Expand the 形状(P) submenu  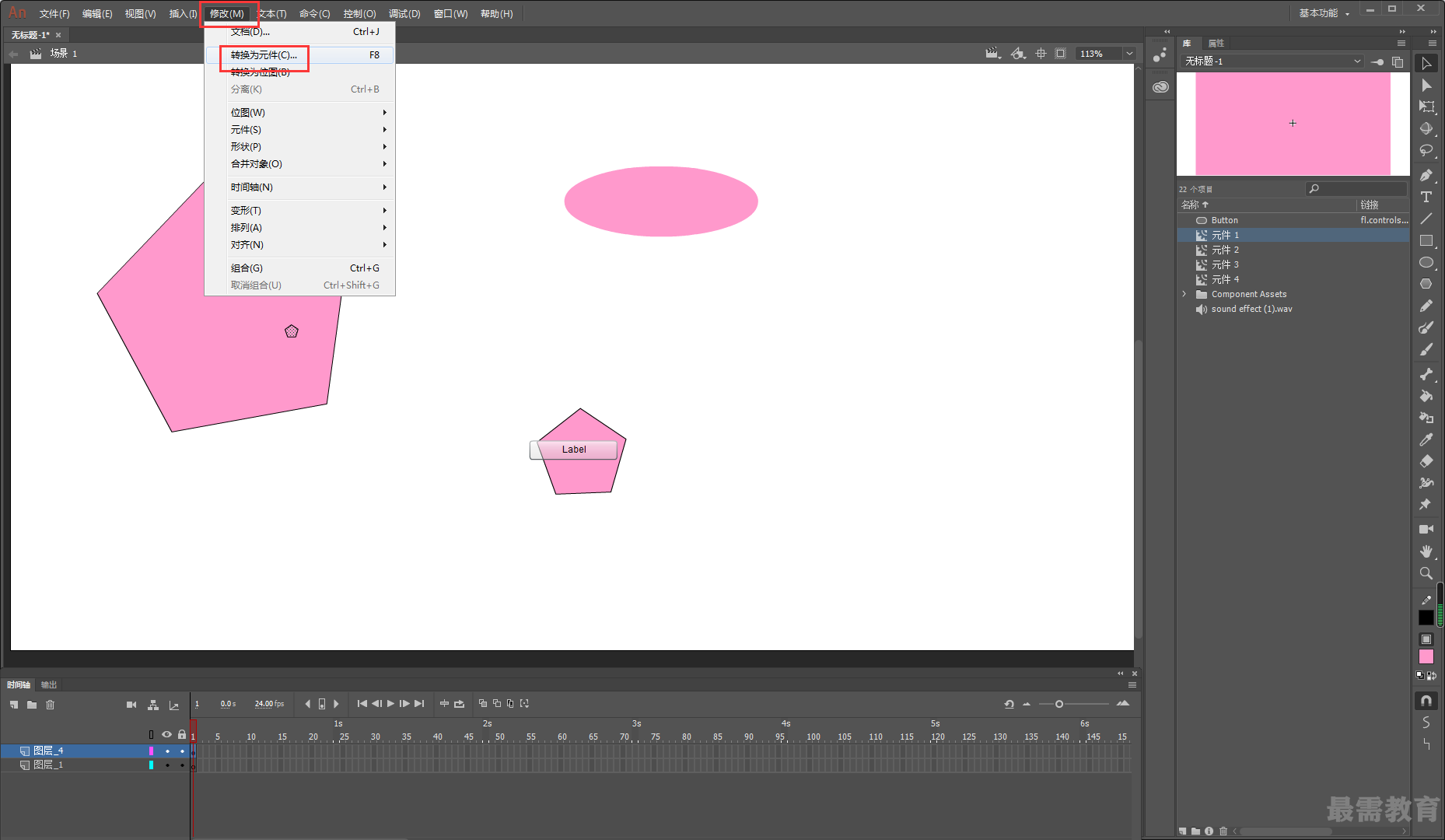tap(299, 147)
